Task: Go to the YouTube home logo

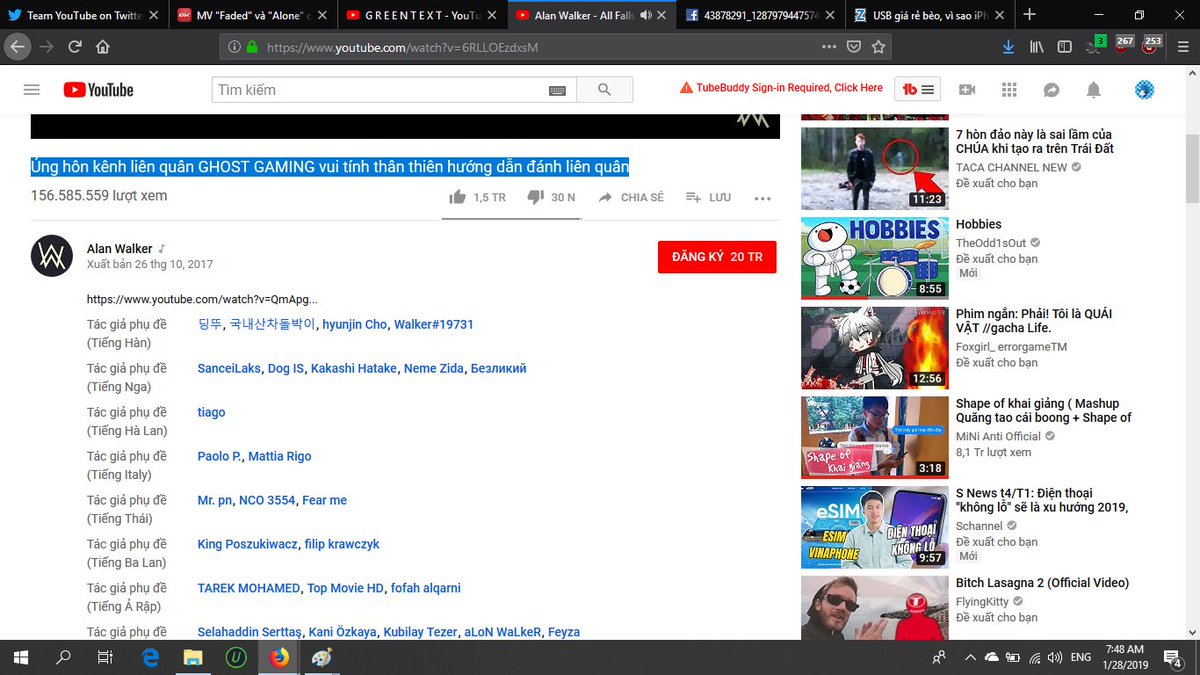Action: coord(98,90)
